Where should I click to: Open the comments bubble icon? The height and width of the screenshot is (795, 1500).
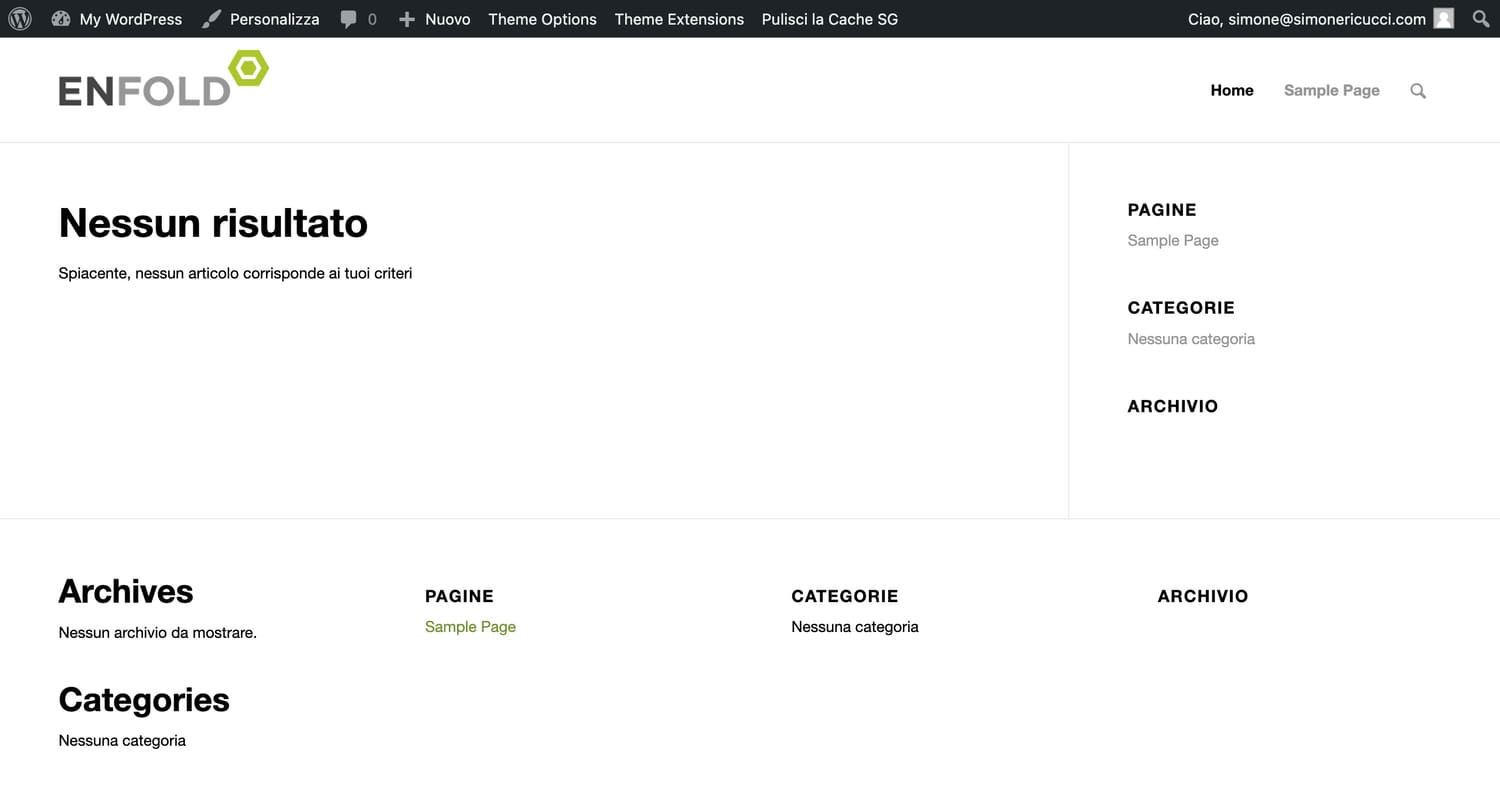pos(348,19)
